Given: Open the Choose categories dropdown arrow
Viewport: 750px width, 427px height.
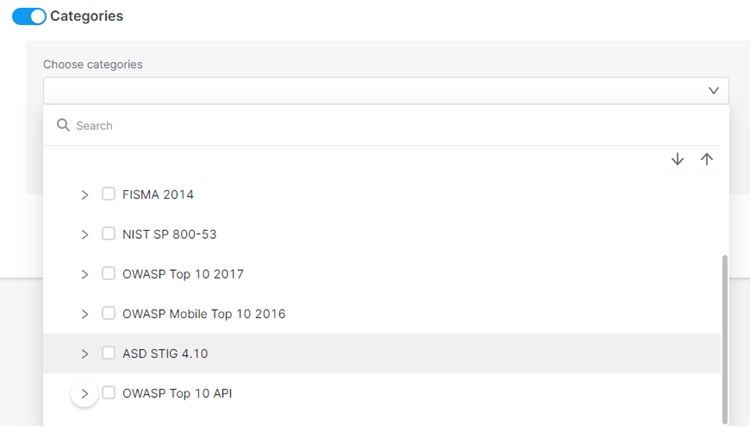Looking at the screenshot, I should click(713, 91).
